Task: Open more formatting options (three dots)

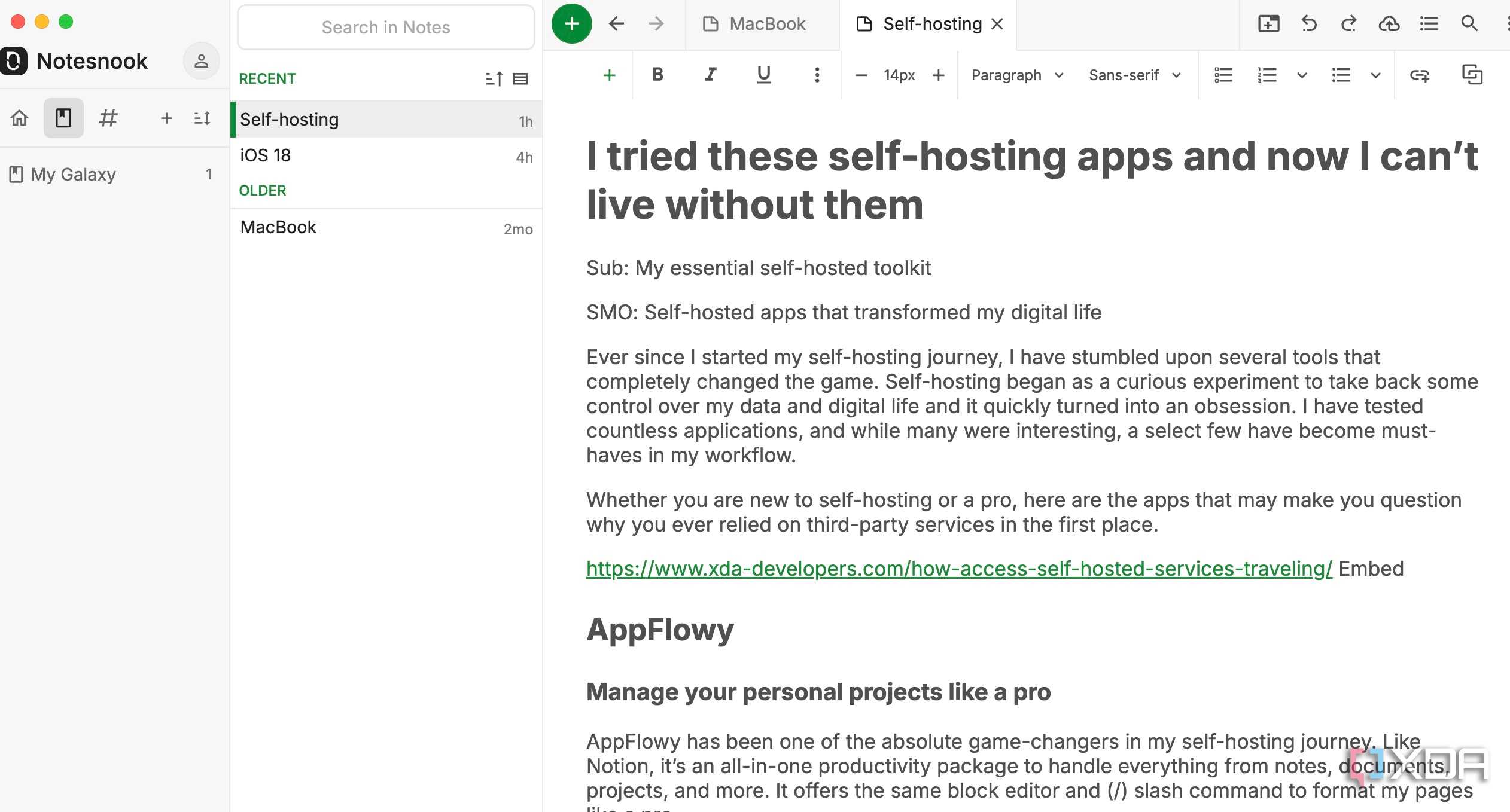Action: point(817,75)
